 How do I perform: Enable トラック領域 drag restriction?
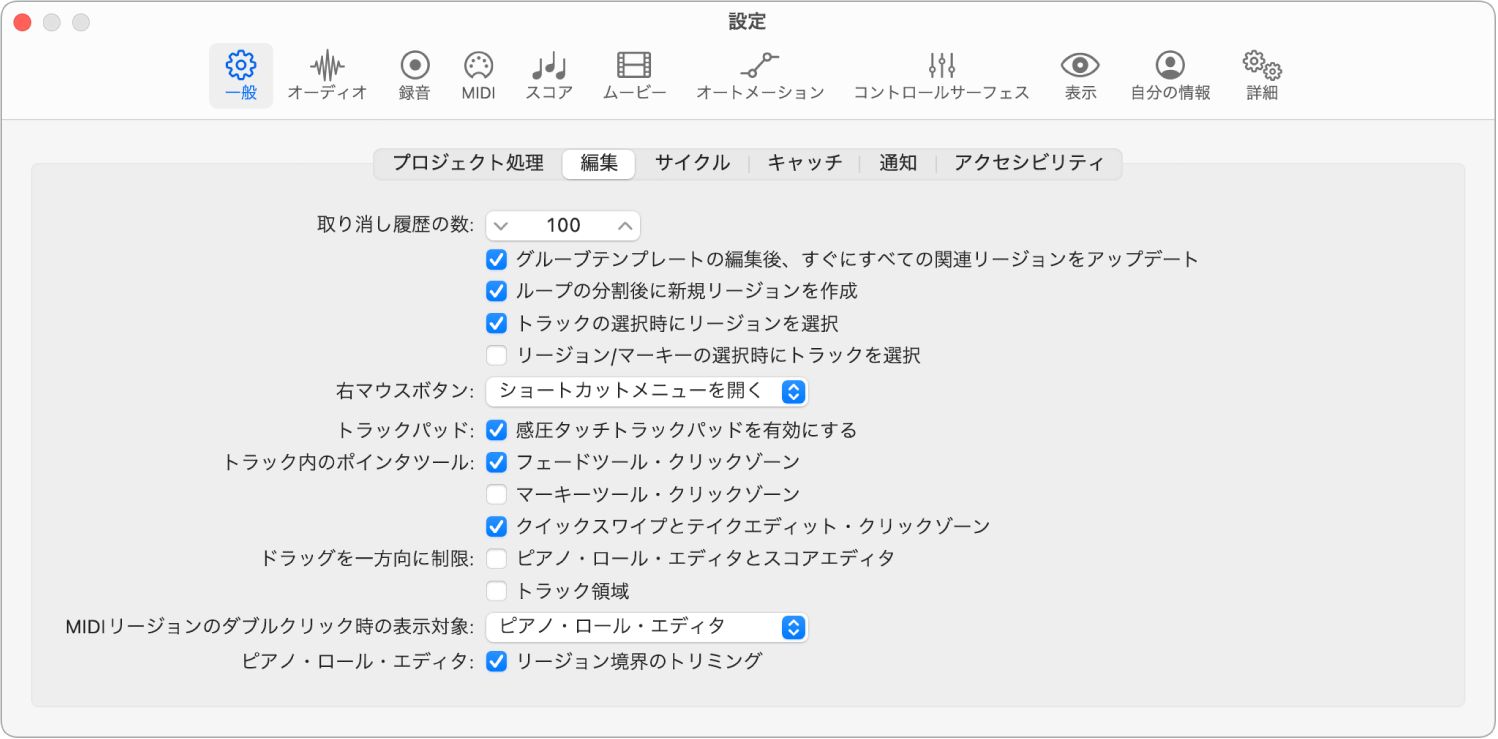pyautogui.click(x=496, y=590)
